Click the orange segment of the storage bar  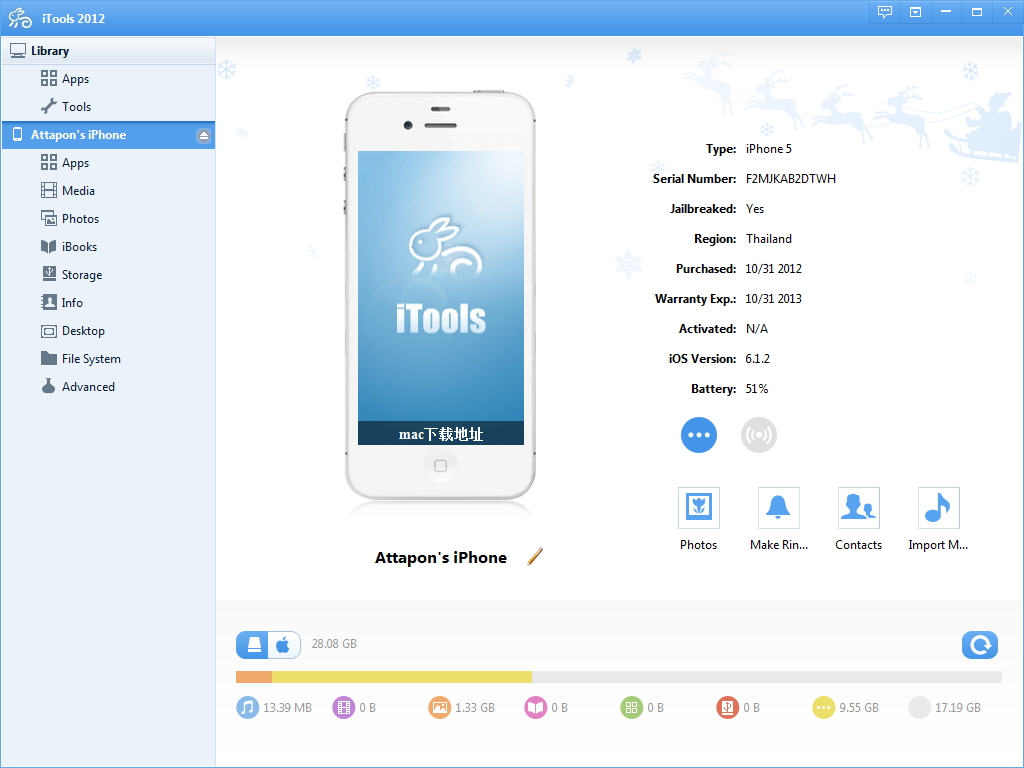click(x=254, y=677)
